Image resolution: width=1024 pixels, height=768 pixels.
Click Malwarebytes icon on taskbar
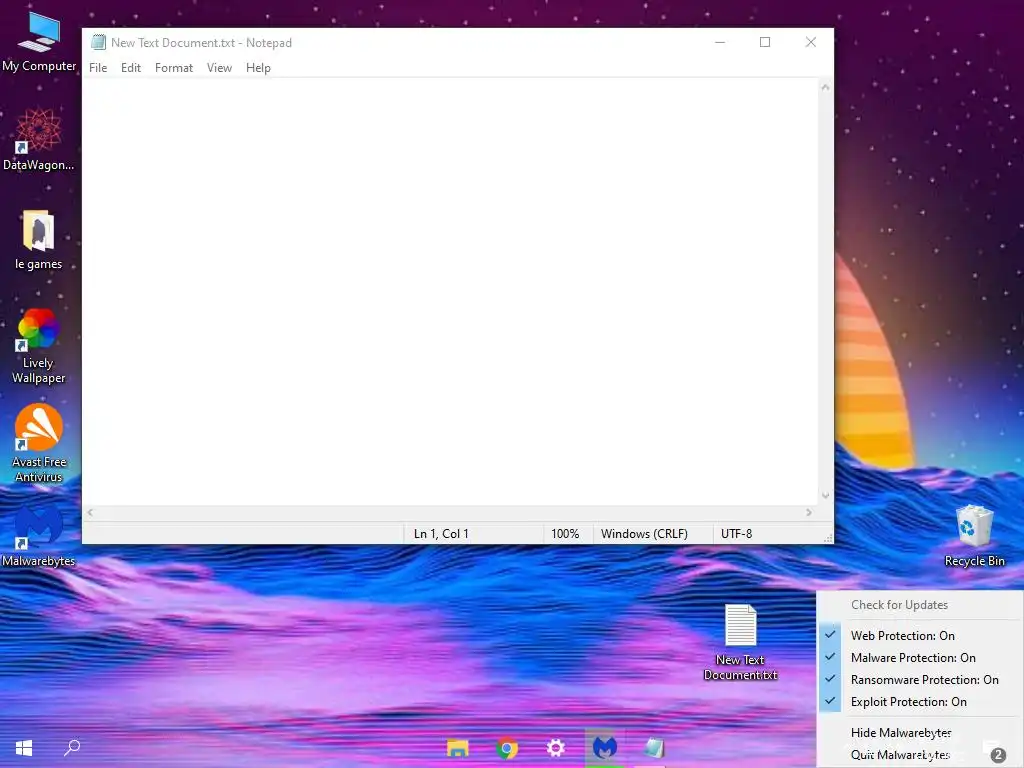[x=605, y=748]
